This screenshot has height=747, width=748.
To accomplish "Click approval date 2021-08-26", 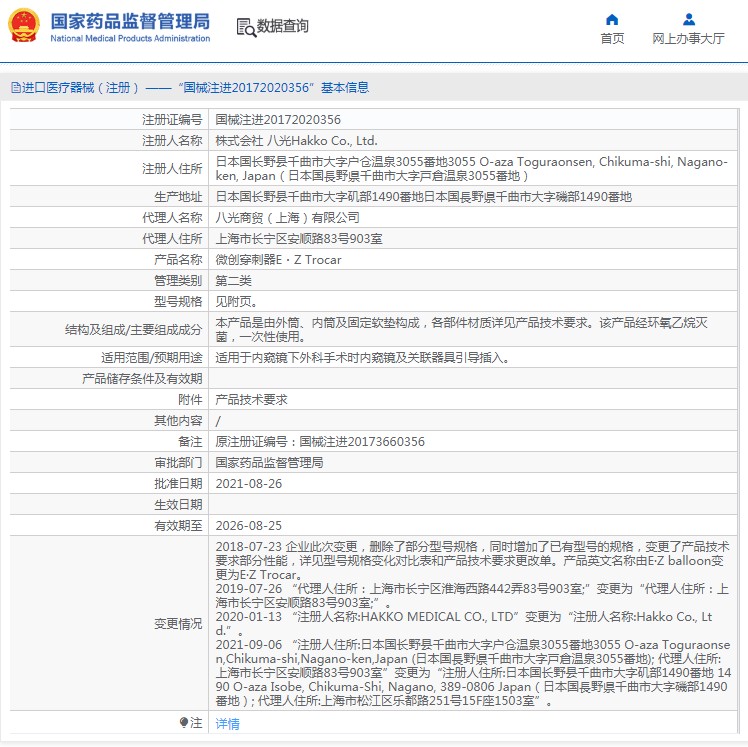I will (x=249, y=484).
